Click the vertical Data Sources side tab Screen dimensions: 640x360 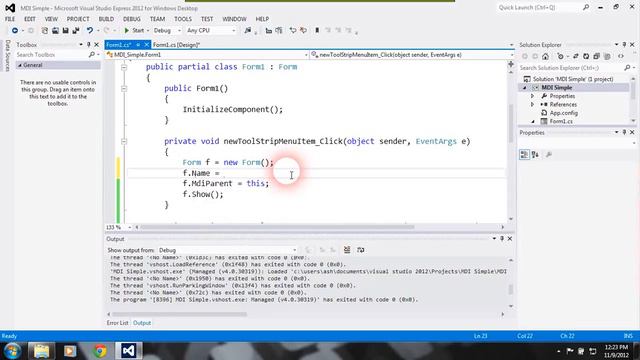(x=7, y=56)
